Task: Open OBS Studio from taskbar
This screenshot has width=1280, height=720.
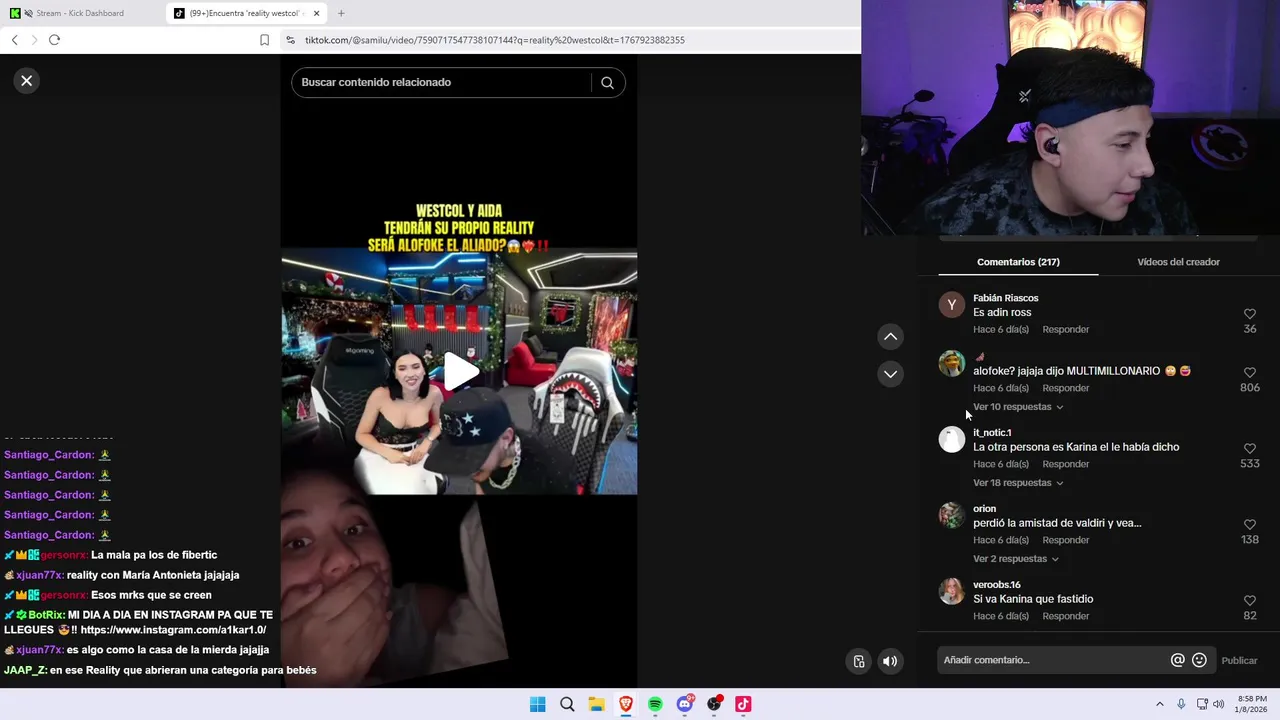Action: pos(714,704)
